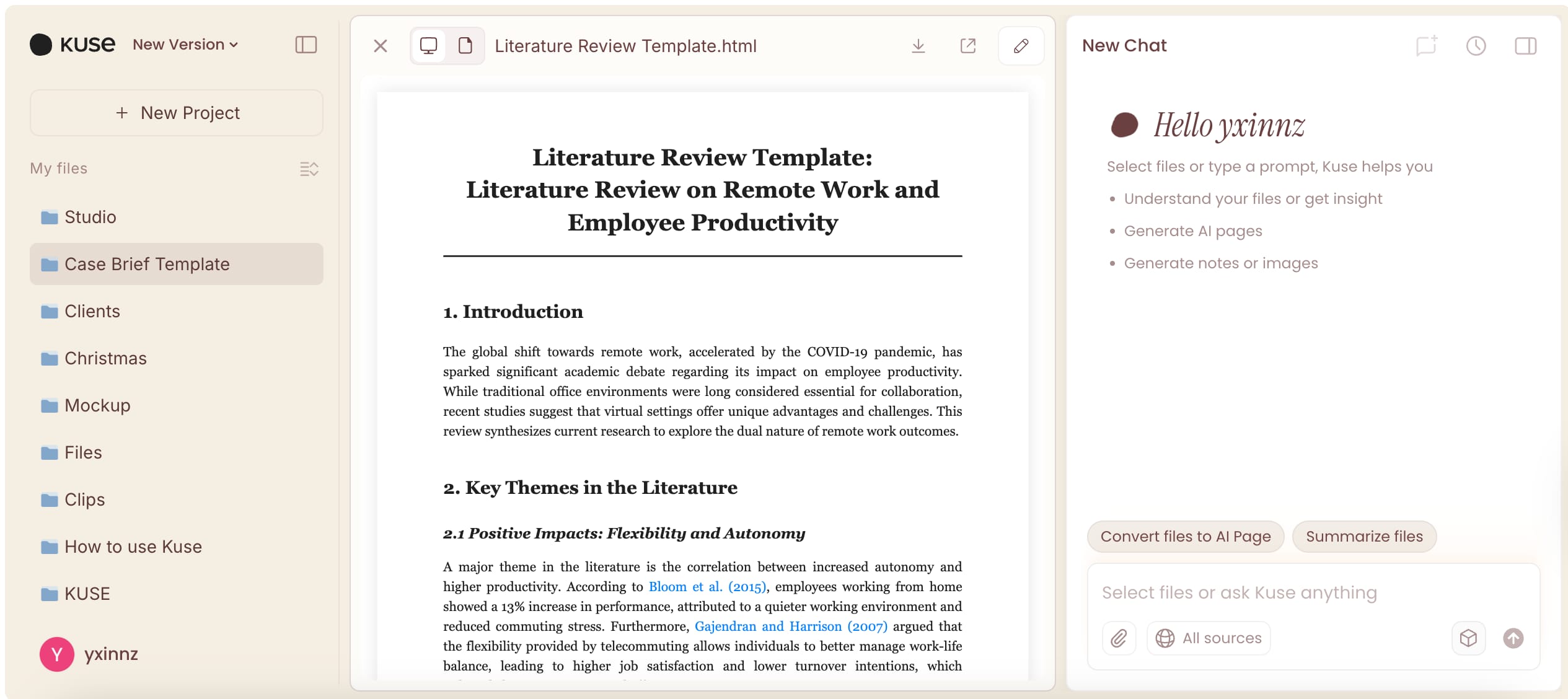Send message with arrow up button
This screenshot has width=1568, height=699.
[x=1513, y=638]
